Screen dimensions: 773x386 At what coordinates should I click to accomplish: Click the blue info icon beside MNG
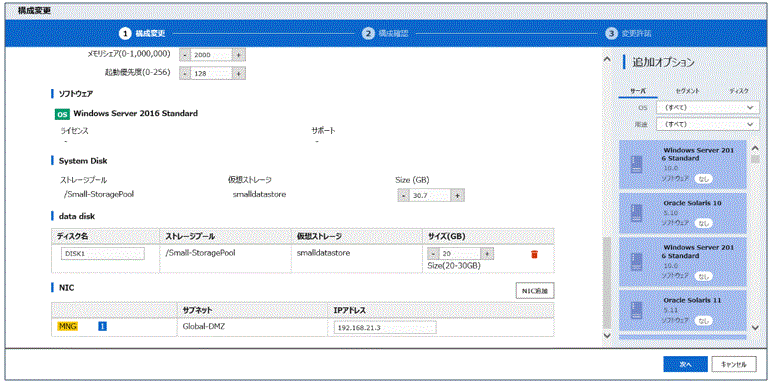point(102,326)
